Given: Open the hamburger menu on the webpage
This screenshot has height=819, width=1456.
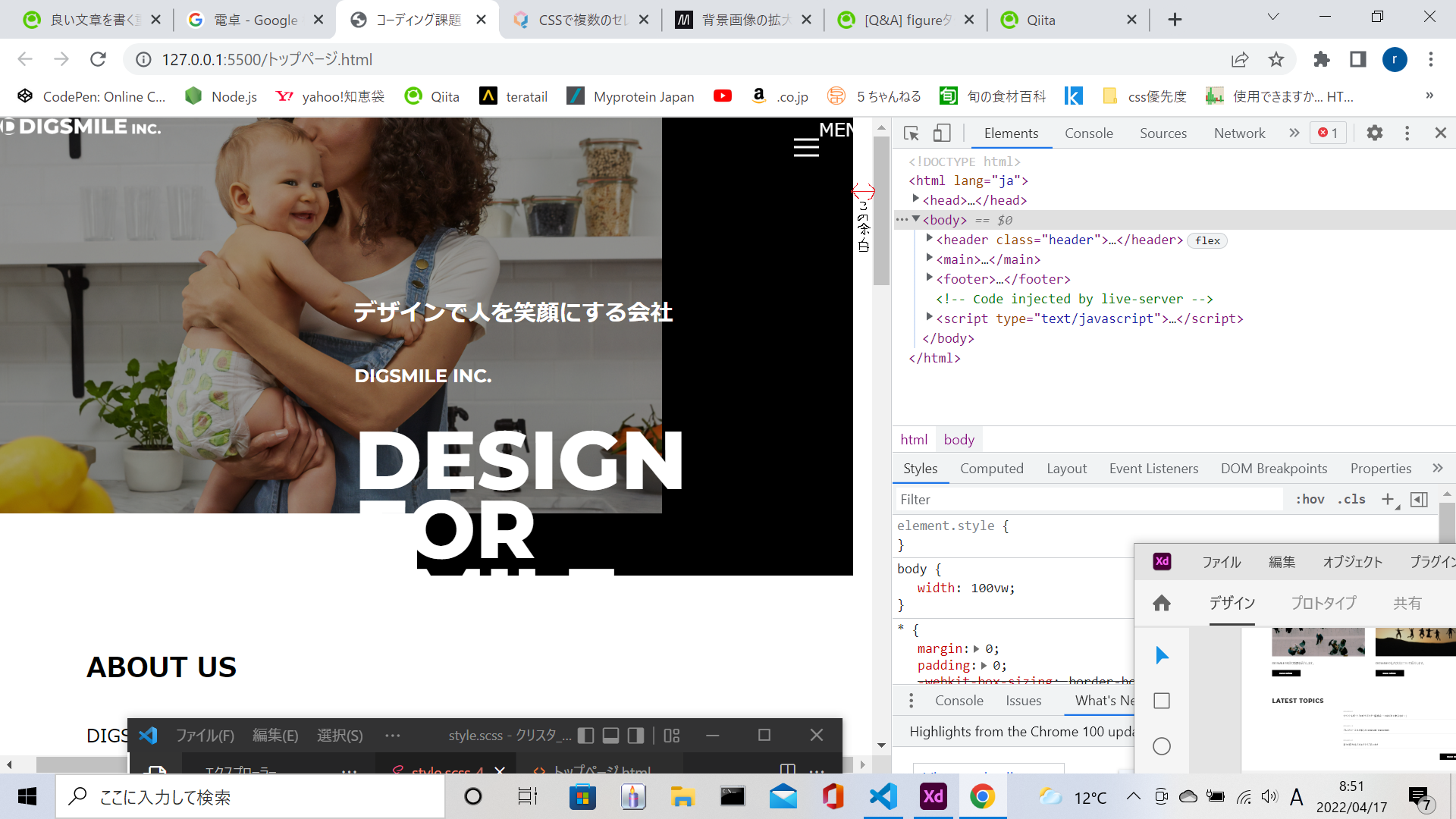Looking at the screenshot, I should click(806, 147).
